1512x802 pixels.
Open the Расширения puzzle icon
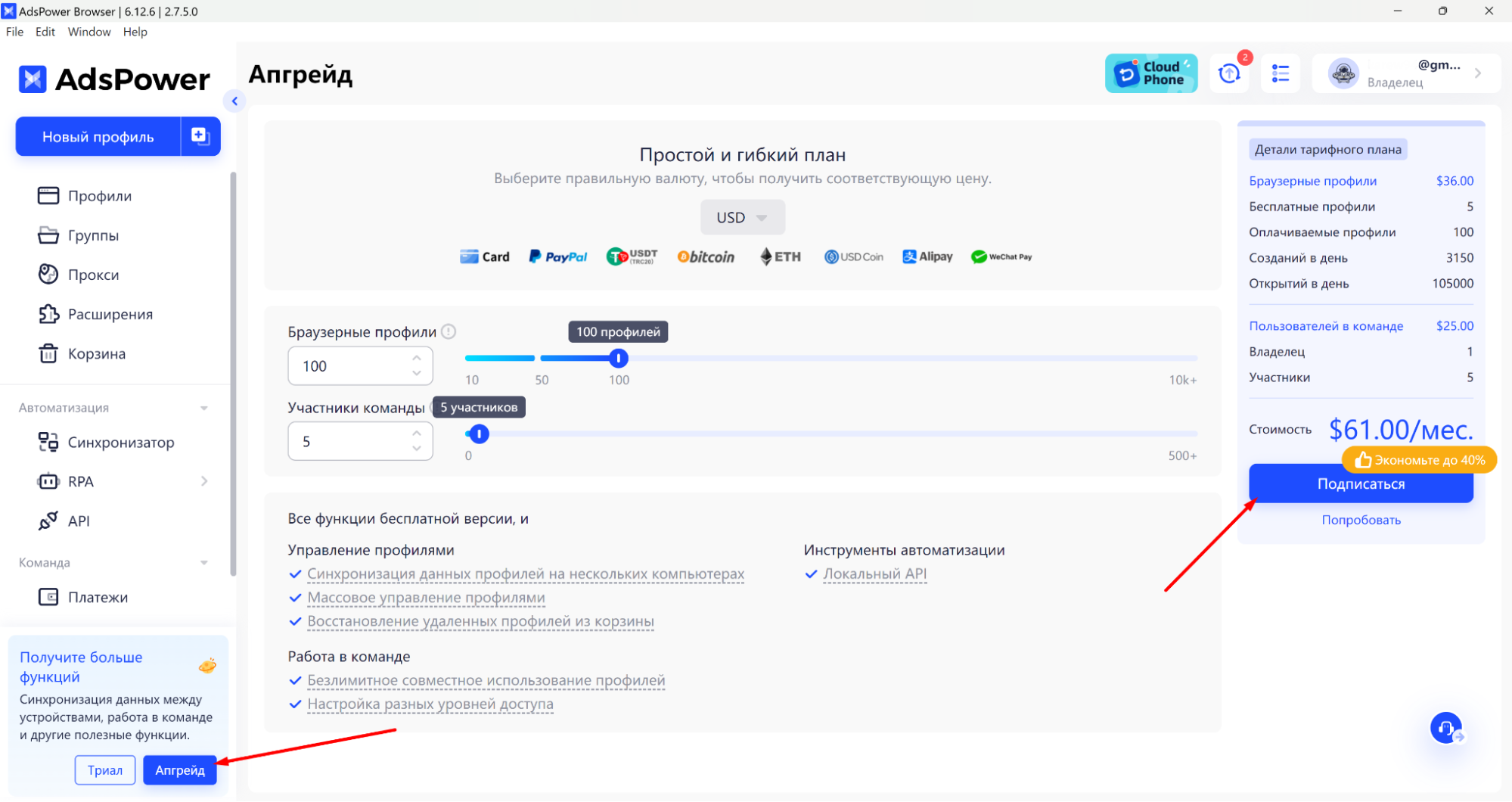tap(48, 314)
